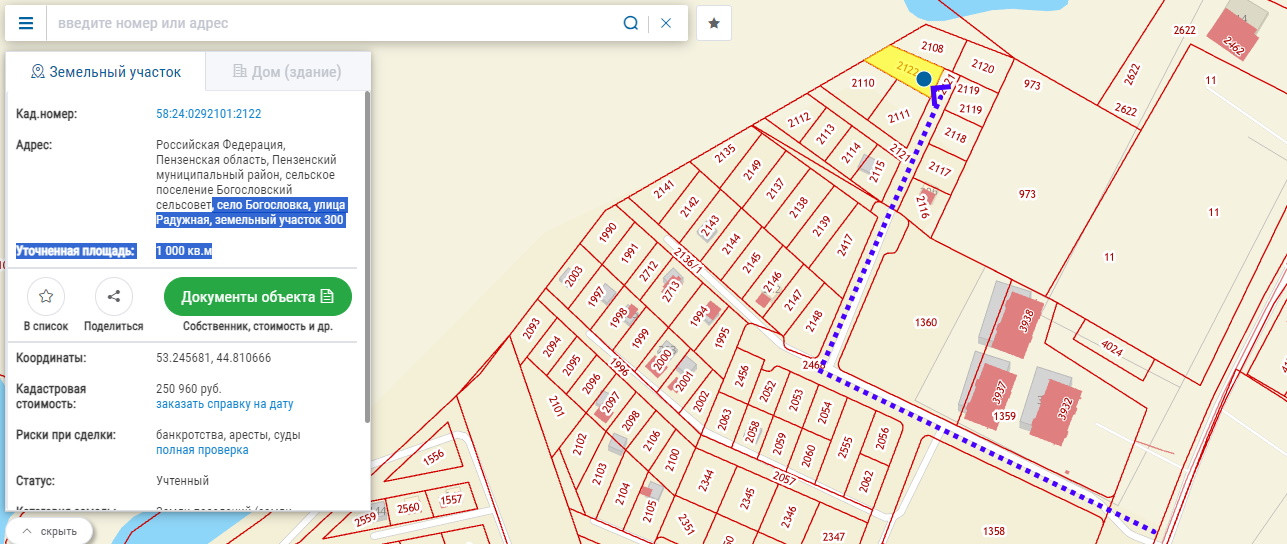Click parcel 1358 on map
Screen dimensions: 1287x544
pyautogui.click(x=994, y=531)
